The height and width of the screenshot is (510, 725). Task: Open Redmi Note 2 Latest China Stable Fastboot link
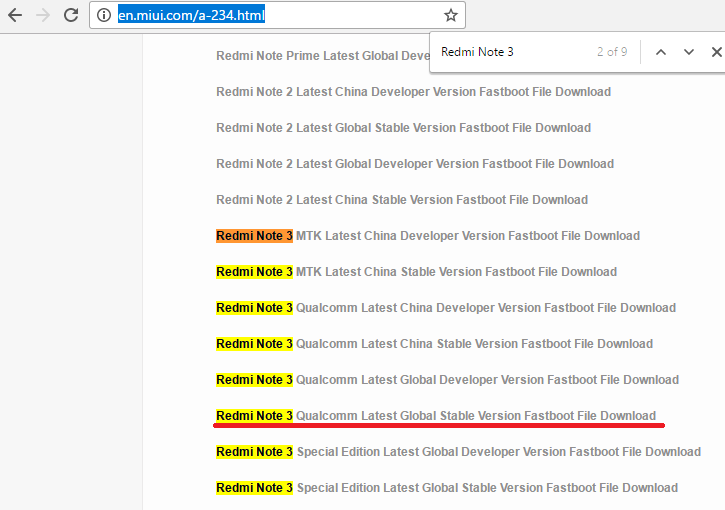tap(402, 200)
